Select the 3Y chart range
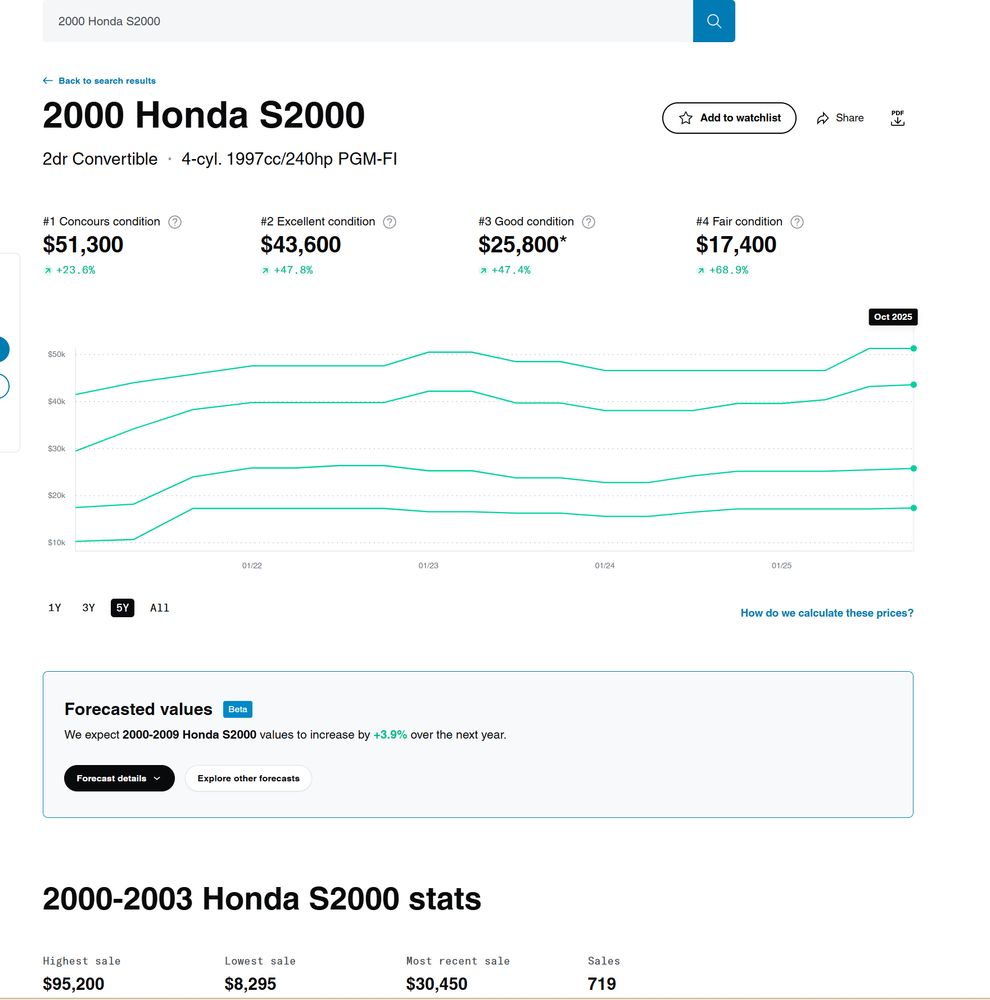990x1000 pixels. (89, 608)
